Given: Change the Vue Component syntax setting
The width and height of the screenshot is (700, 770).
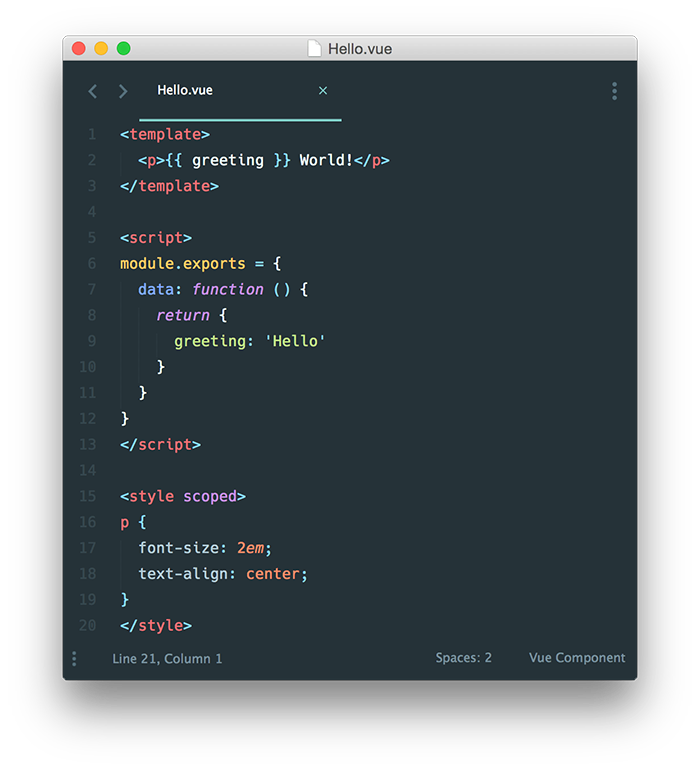Looking at the screenshot, I should [x=577, y=658].
